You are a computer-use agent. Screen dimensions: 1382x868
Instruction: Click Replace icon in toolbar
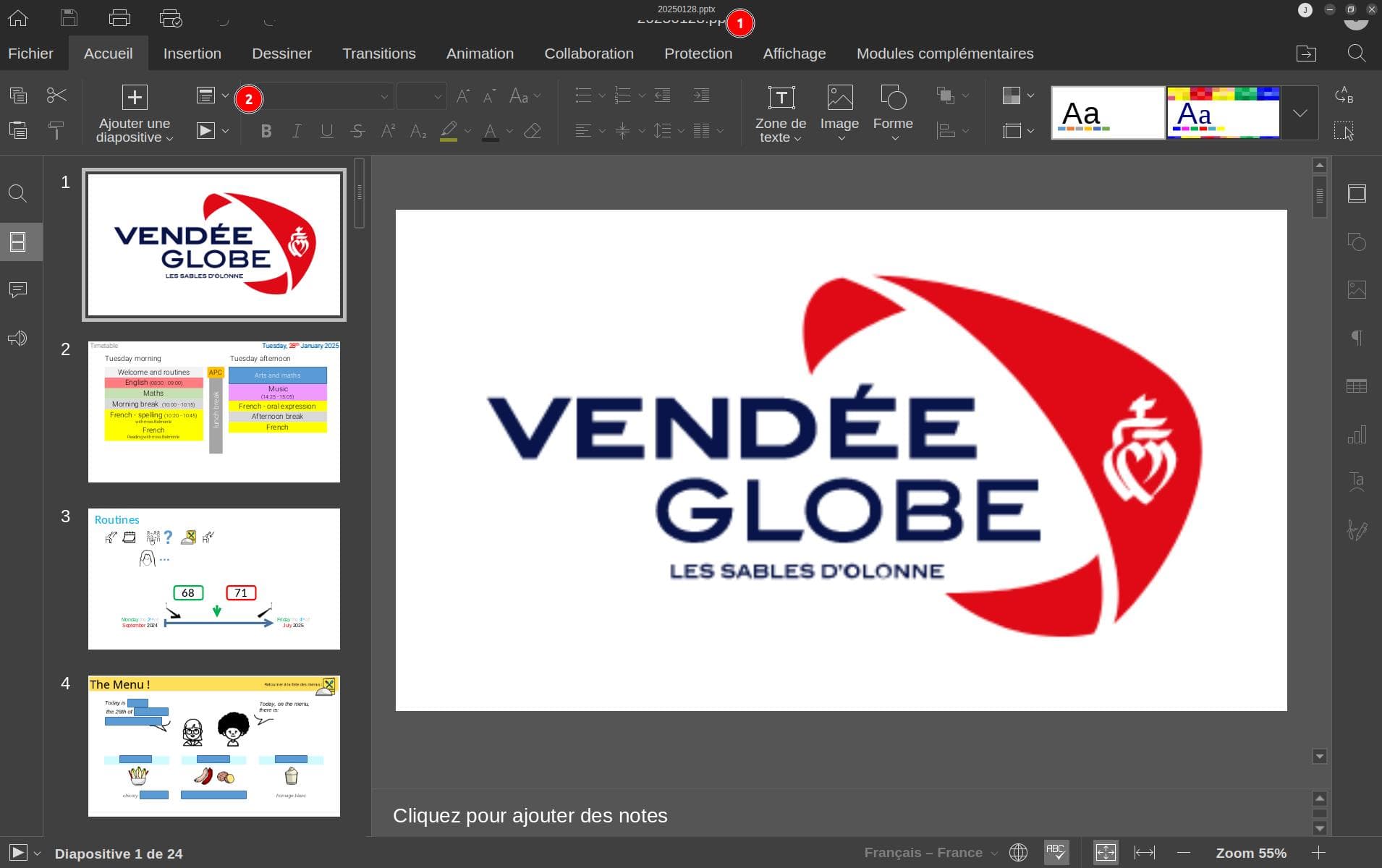1344,95
